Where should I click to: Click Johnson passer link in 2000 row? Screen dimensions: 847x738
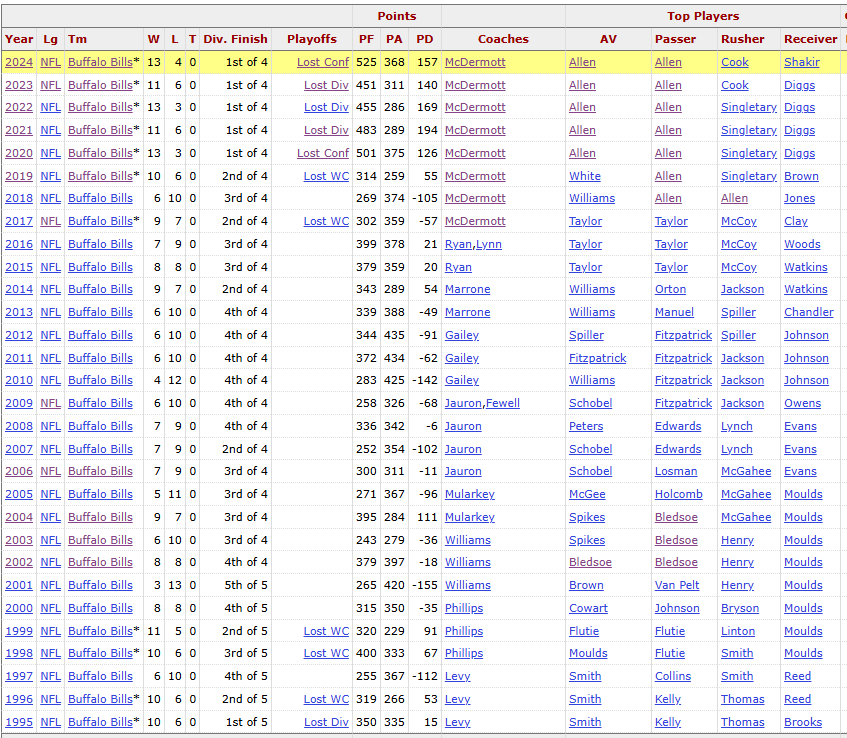[677, 608]
